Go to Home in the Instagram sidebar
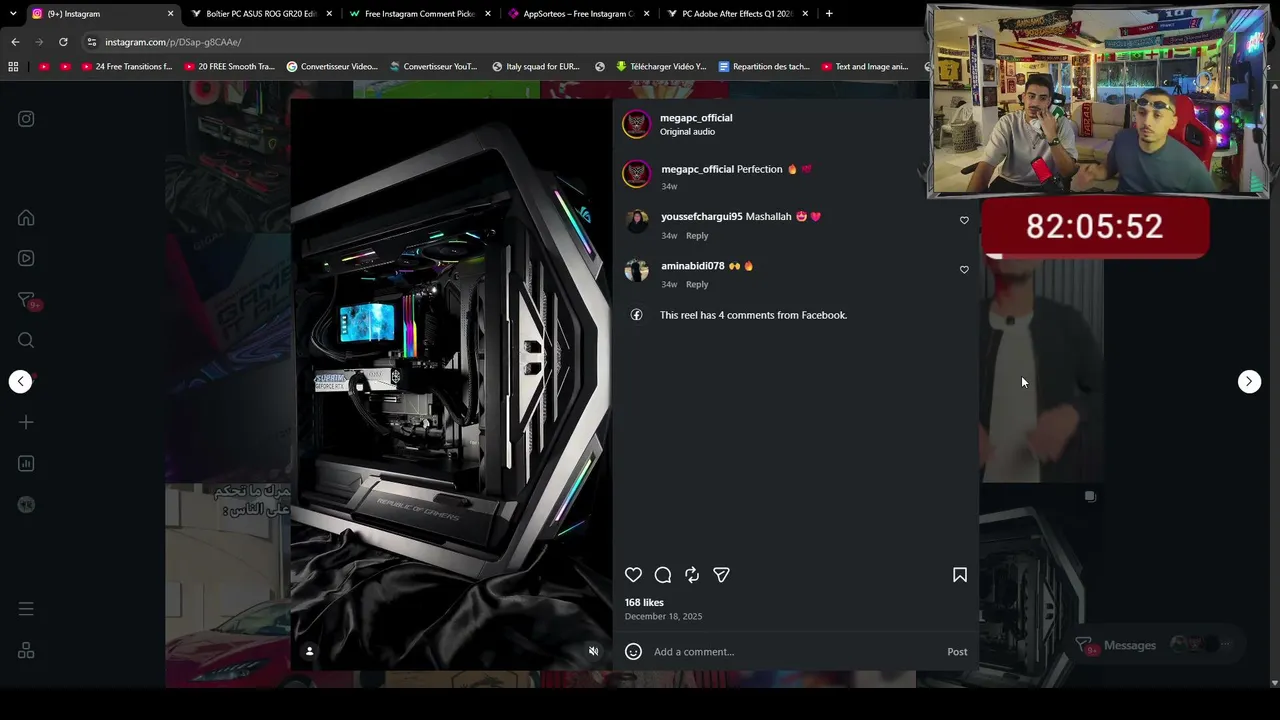 point(26,218)
